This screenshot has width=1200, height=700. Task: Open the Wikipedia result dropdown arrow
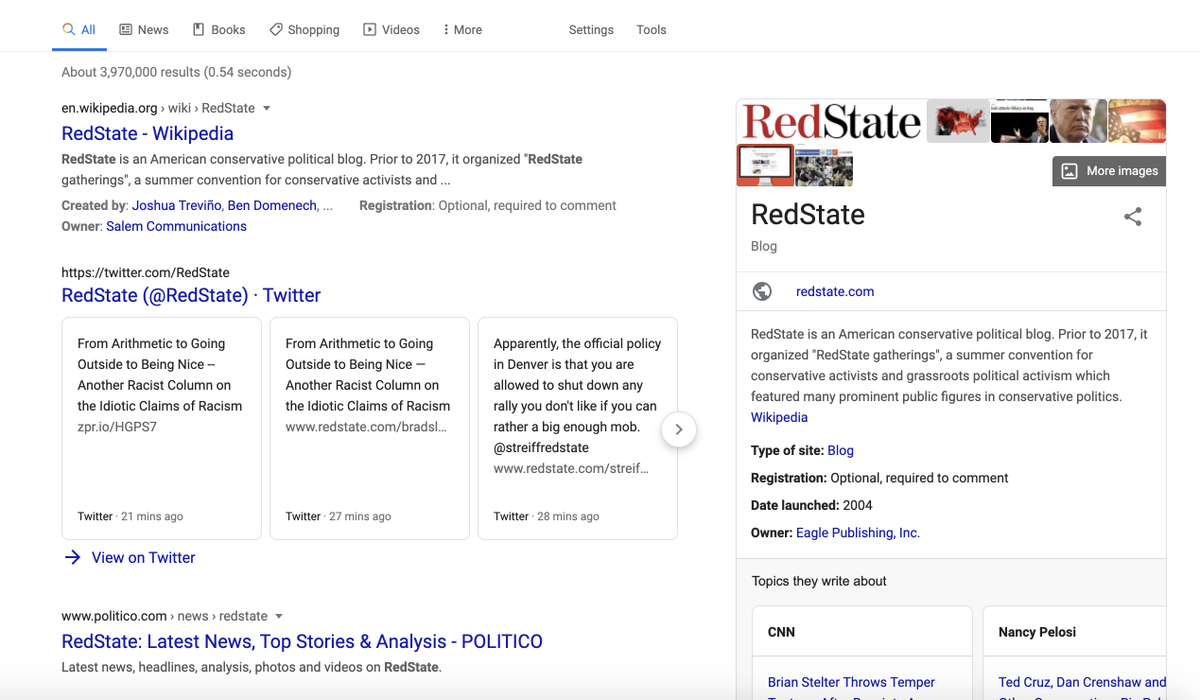pyautogui.click(x=267, y=108)
